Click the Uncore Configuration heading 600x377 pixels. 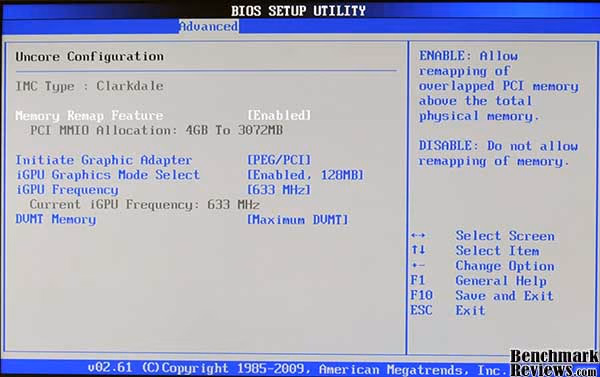[x=90, y=57]
